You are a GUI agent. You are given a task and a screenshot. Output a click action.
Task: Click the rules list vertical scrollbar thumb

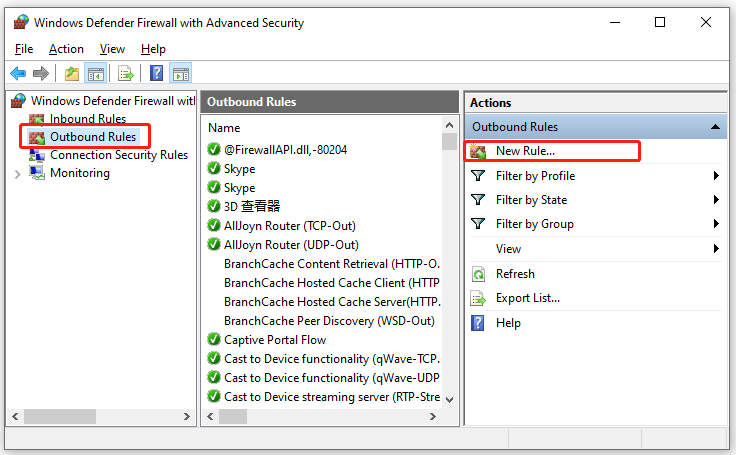click(x=449, y=141)
